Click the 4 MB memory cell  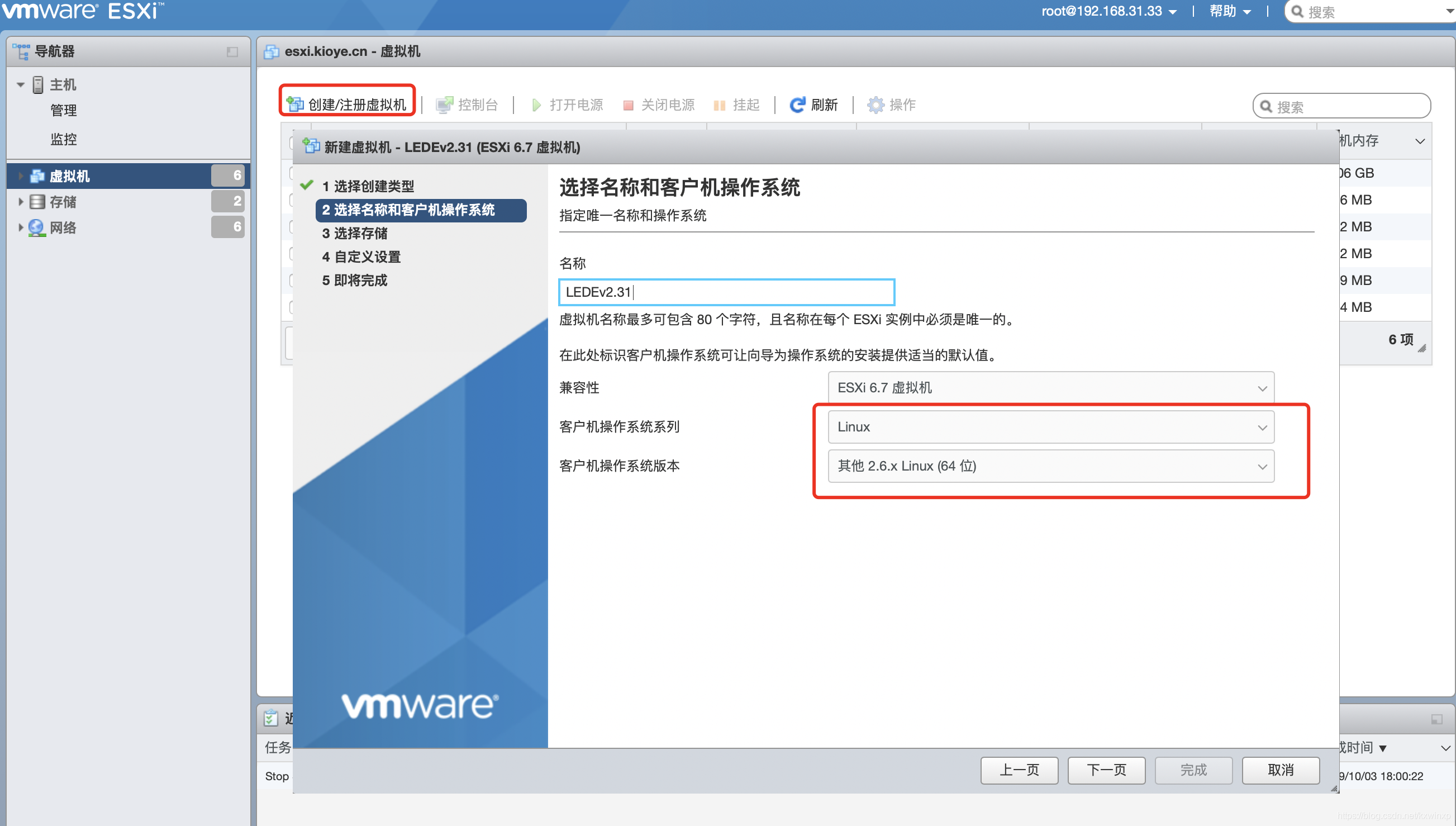tap(1355, 307)
